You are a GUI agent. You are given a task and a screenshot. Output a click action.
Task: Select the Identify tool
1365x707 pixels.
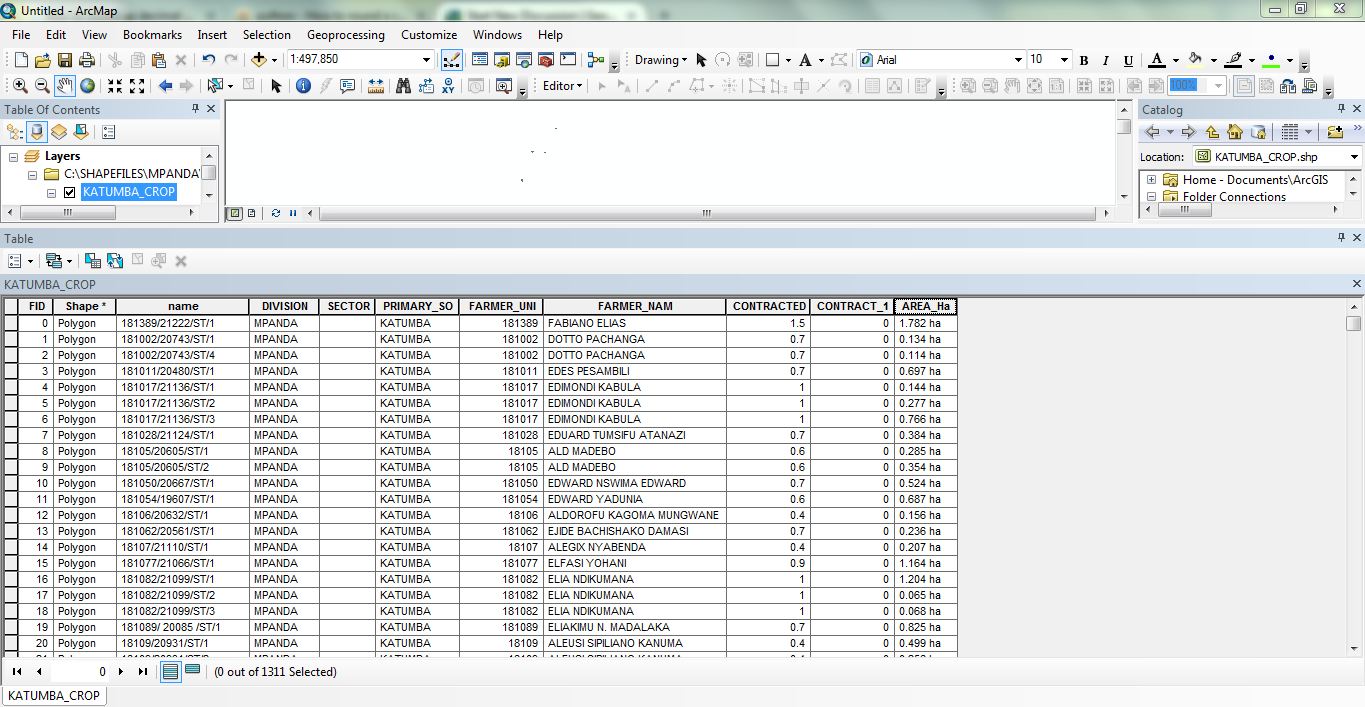tap(304, 86)
